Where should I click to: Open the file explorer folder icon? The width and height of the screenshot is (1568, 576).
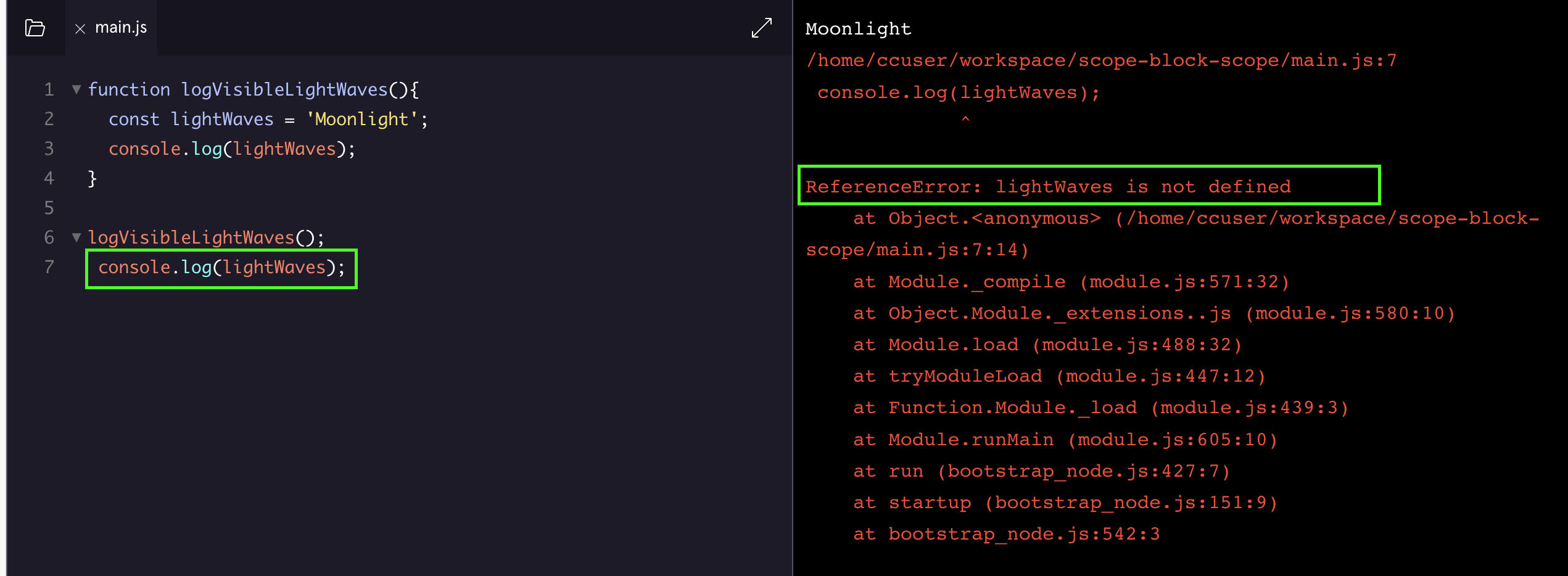point(35,28)
